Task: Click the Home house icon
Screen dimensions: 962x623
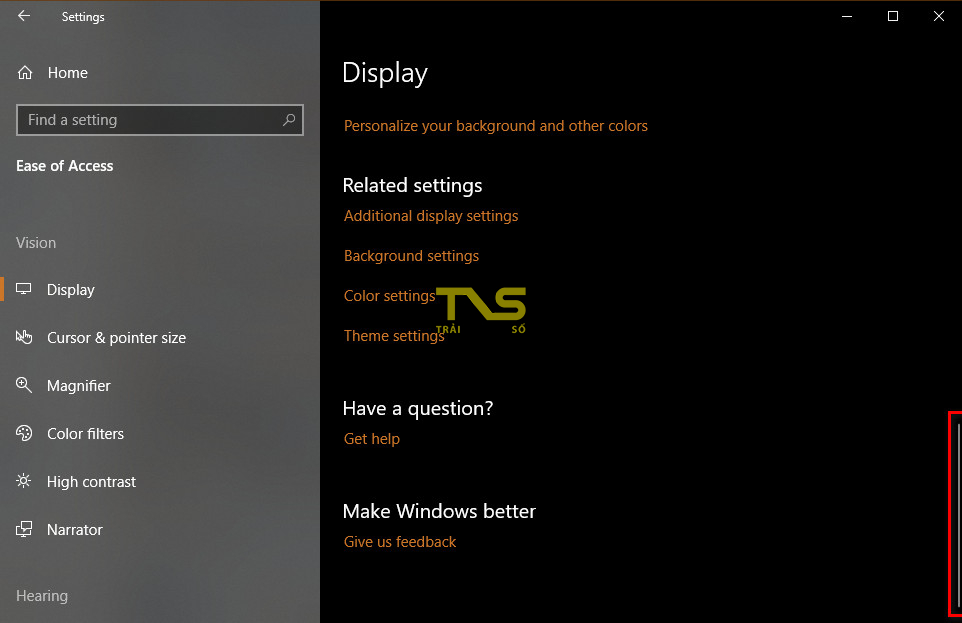Action: point(25,73)
